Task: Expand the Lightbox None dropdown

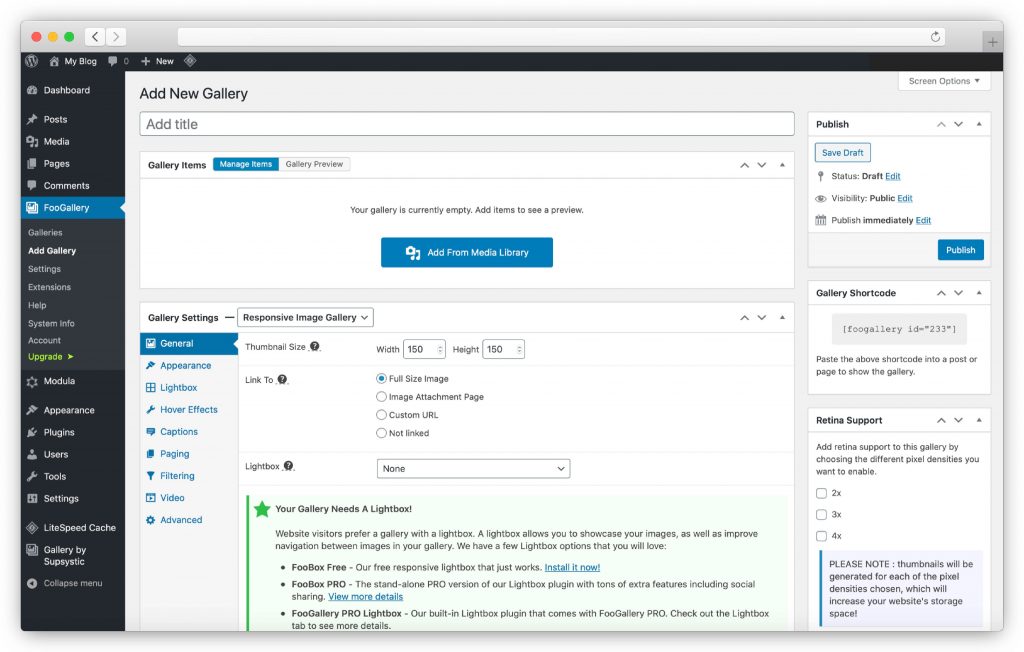Action: pos(473,468)
